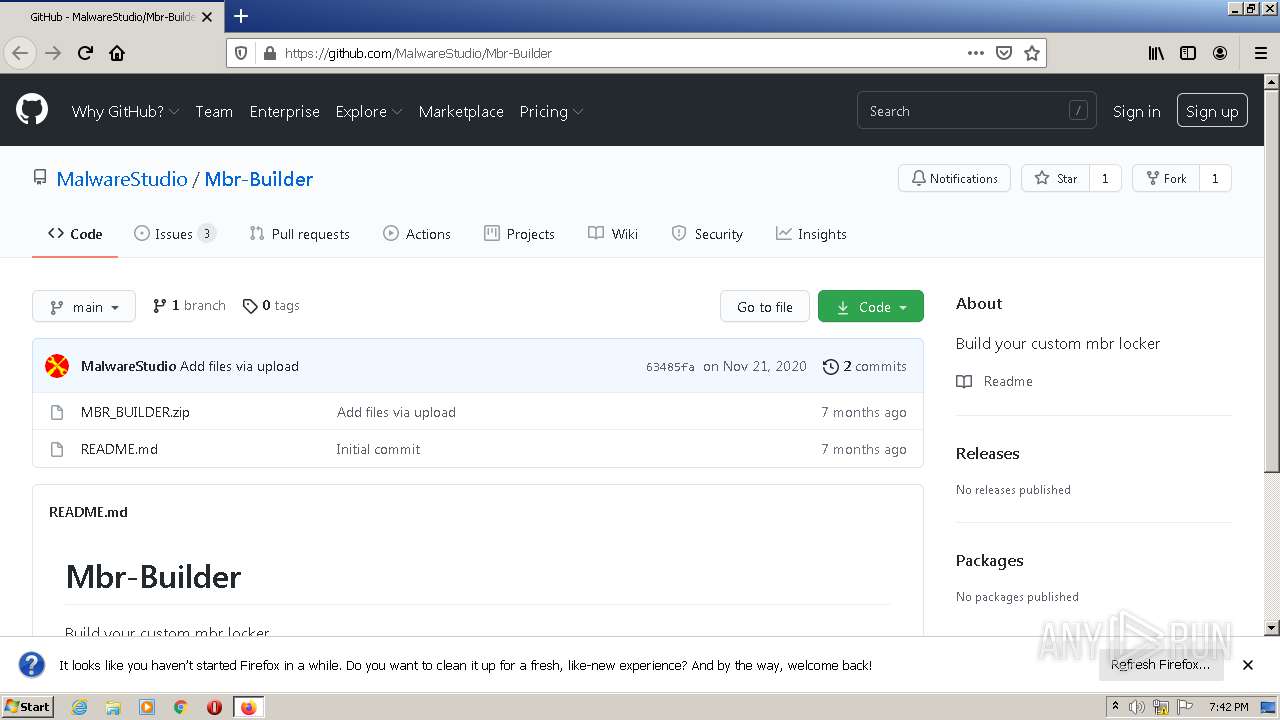Click Enterprise in GitHub header
Screen dimensions: 1280x720
pos(285,111)
